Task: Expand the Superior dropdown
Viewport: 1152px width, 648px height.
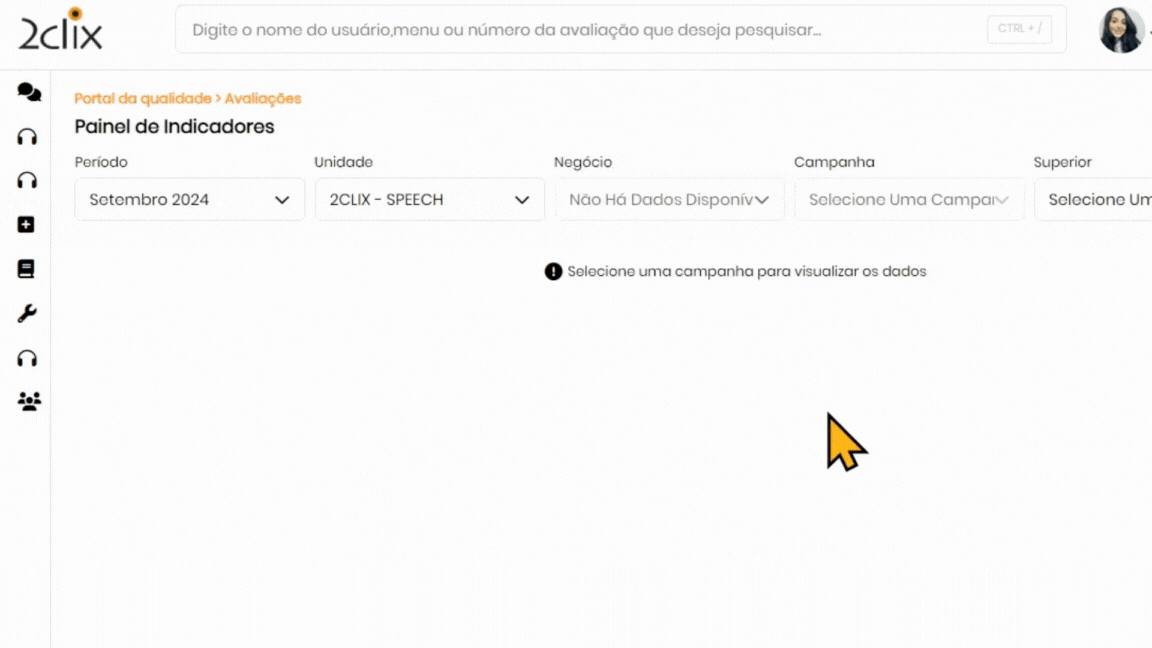Action: [x=1095, y=200]
